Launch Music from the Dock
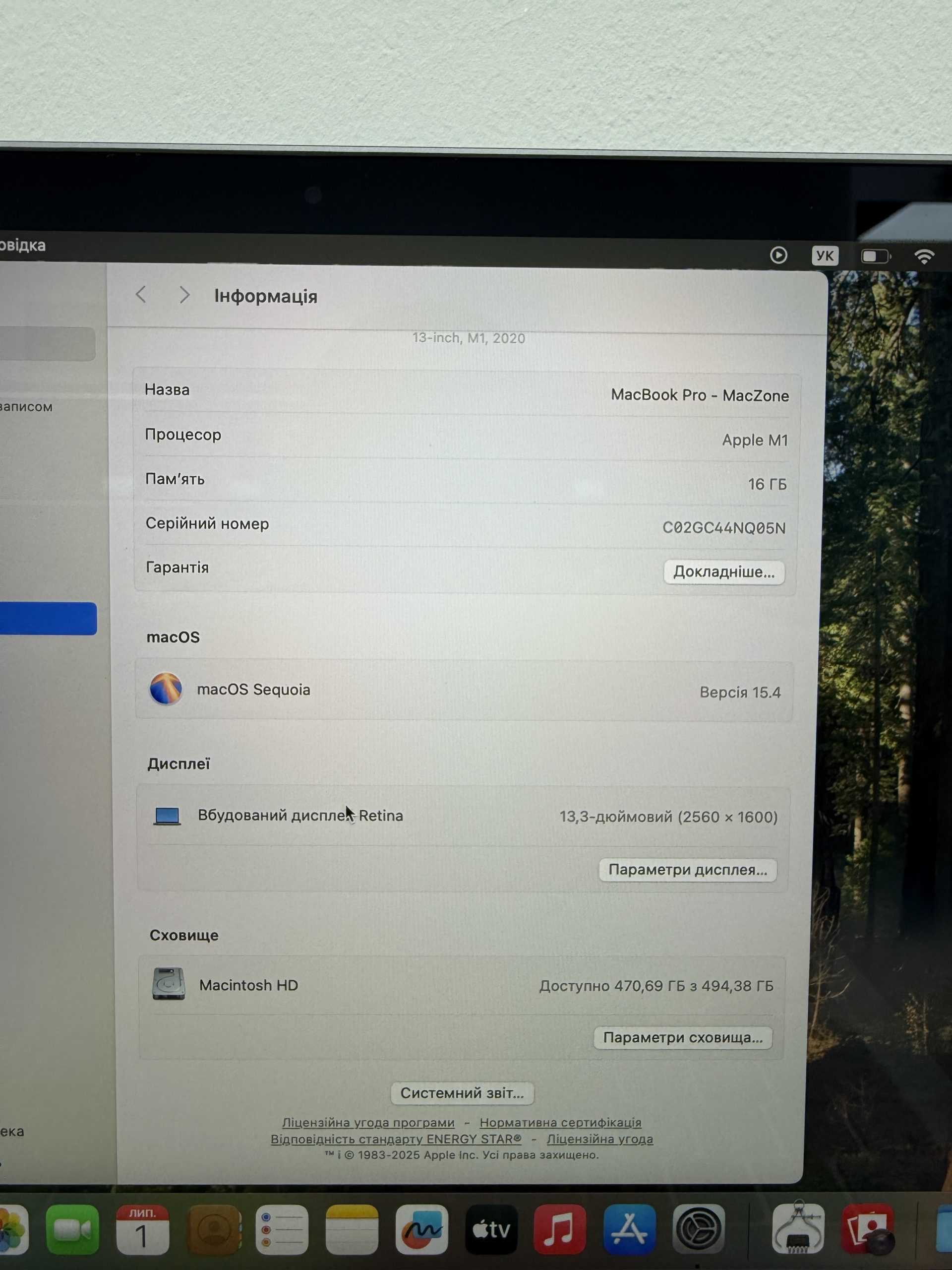The height and width of the screenshot is (1270, 952). point(559,1229)
